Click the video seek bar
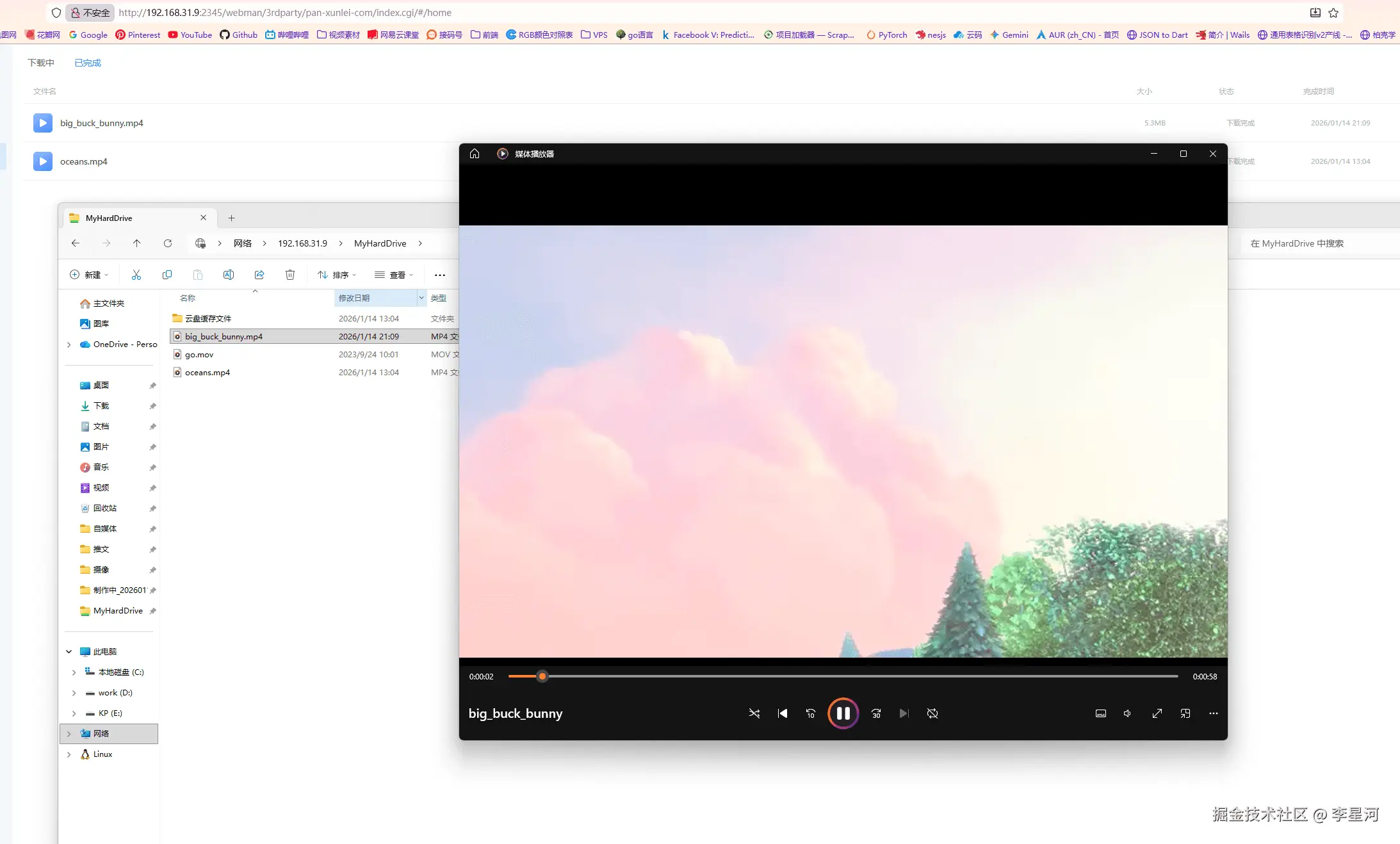Viewport: 1400px width, 844px height. click(x=833, y=676)
